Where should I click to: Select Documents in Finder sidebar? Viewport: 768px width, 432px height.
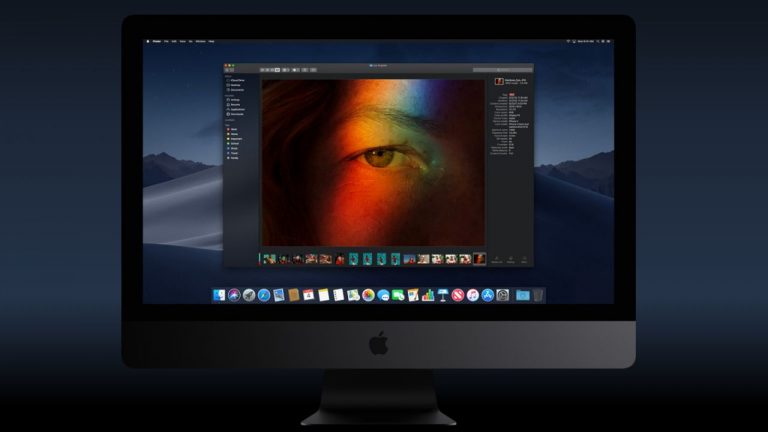[x=236, y=90]
